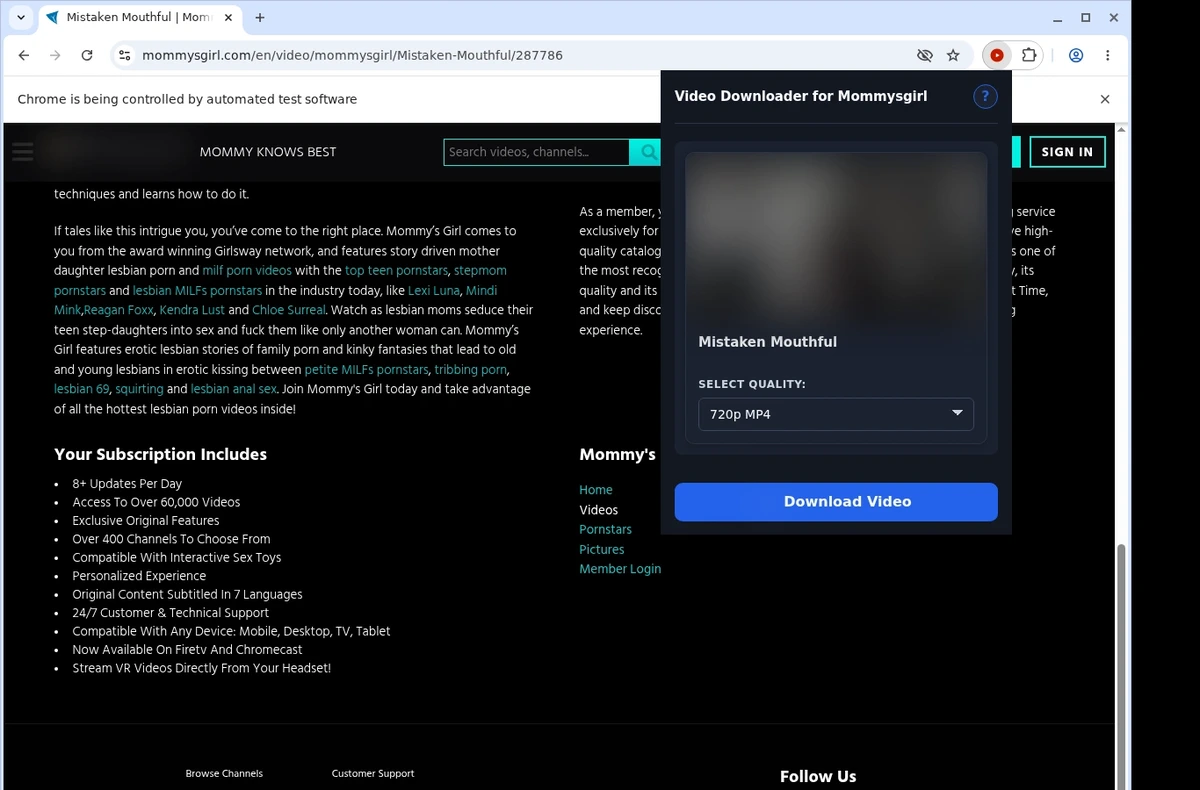1200x790 pixels.
Task: View site information icon in address bar
Action: (124, 56)
